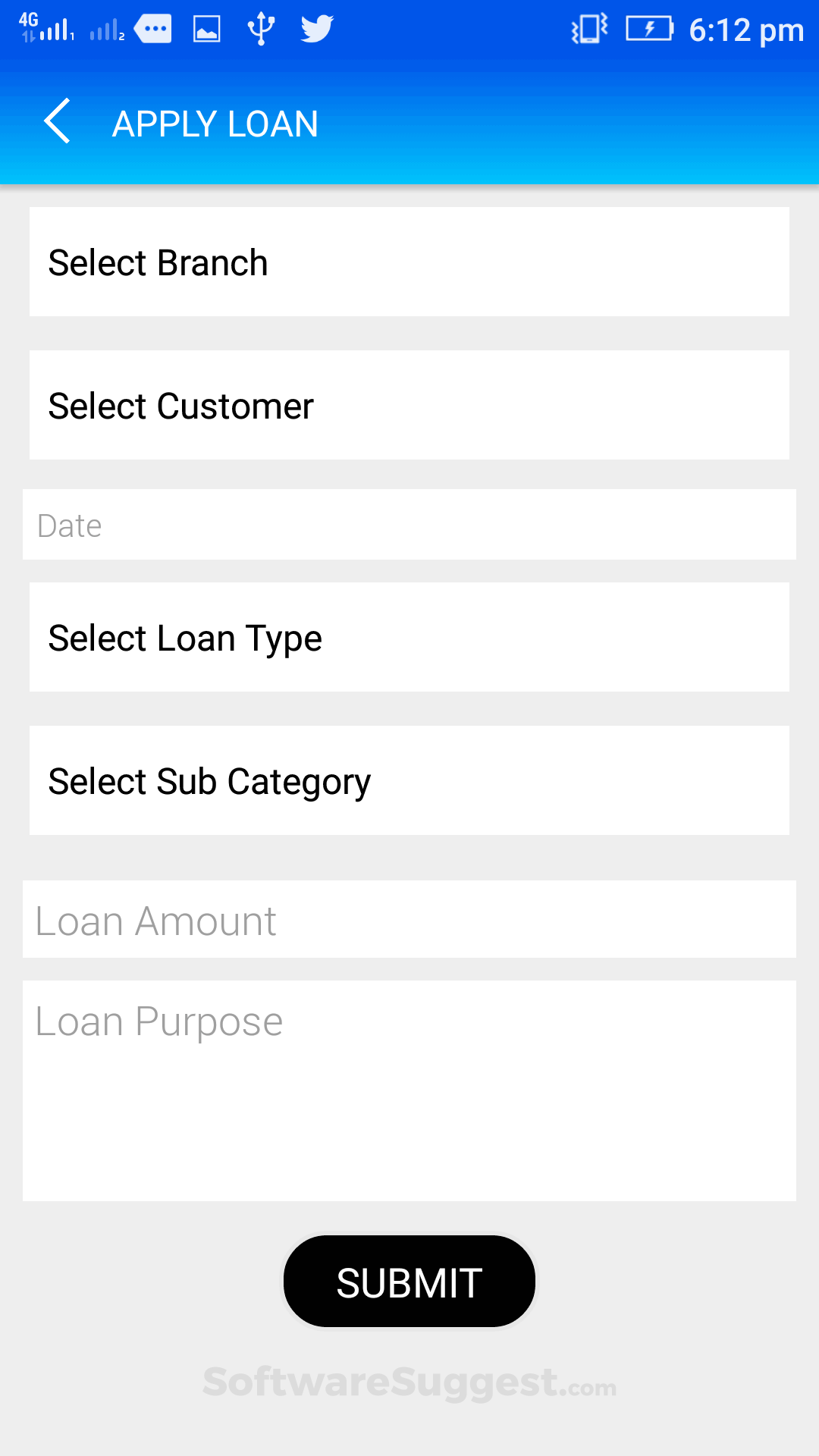The image size is (819, 1456).
Task: Focus the Date input field
Action: point(409,525)
